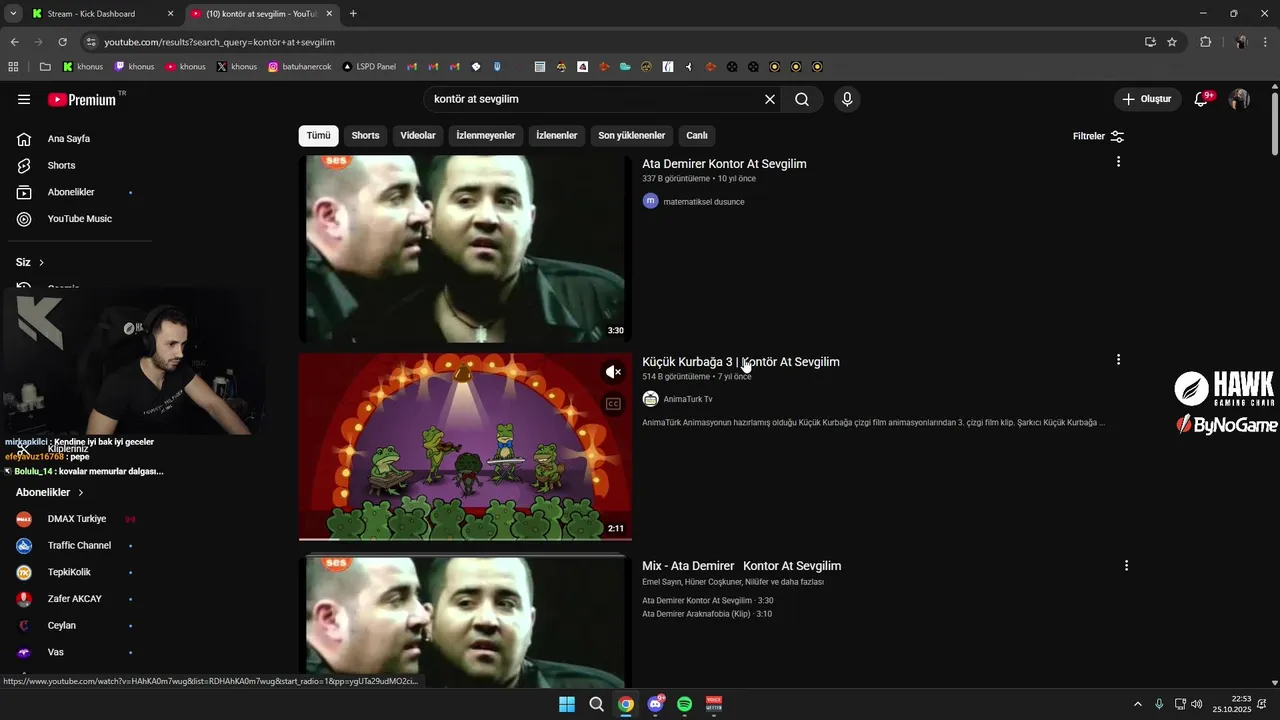This screenshot has width=1280, height=720.
Task: Select the Shorts filter chip
Action: (365, 136)
